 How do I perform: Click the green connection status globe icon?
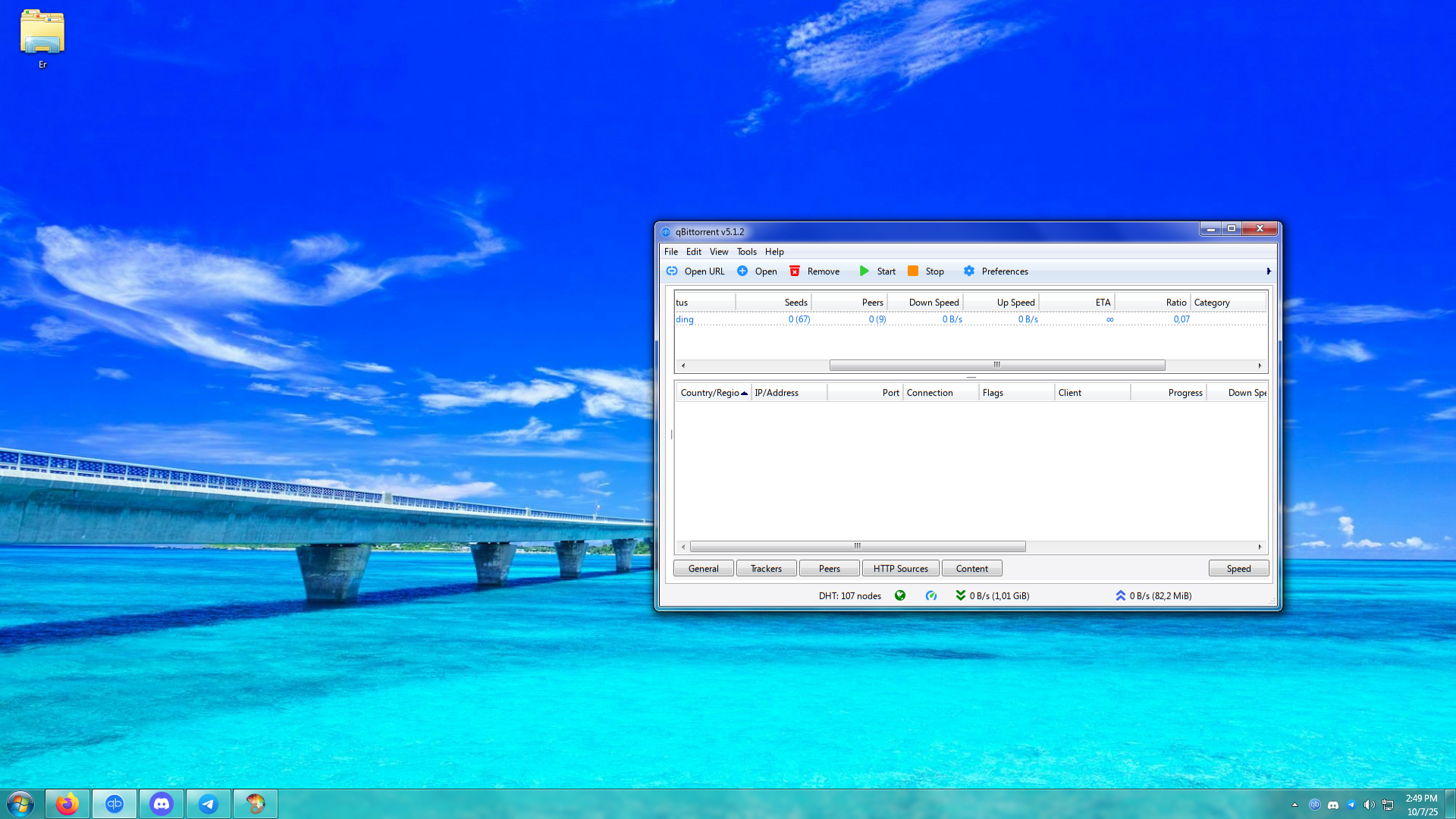(x=900, y=595)
